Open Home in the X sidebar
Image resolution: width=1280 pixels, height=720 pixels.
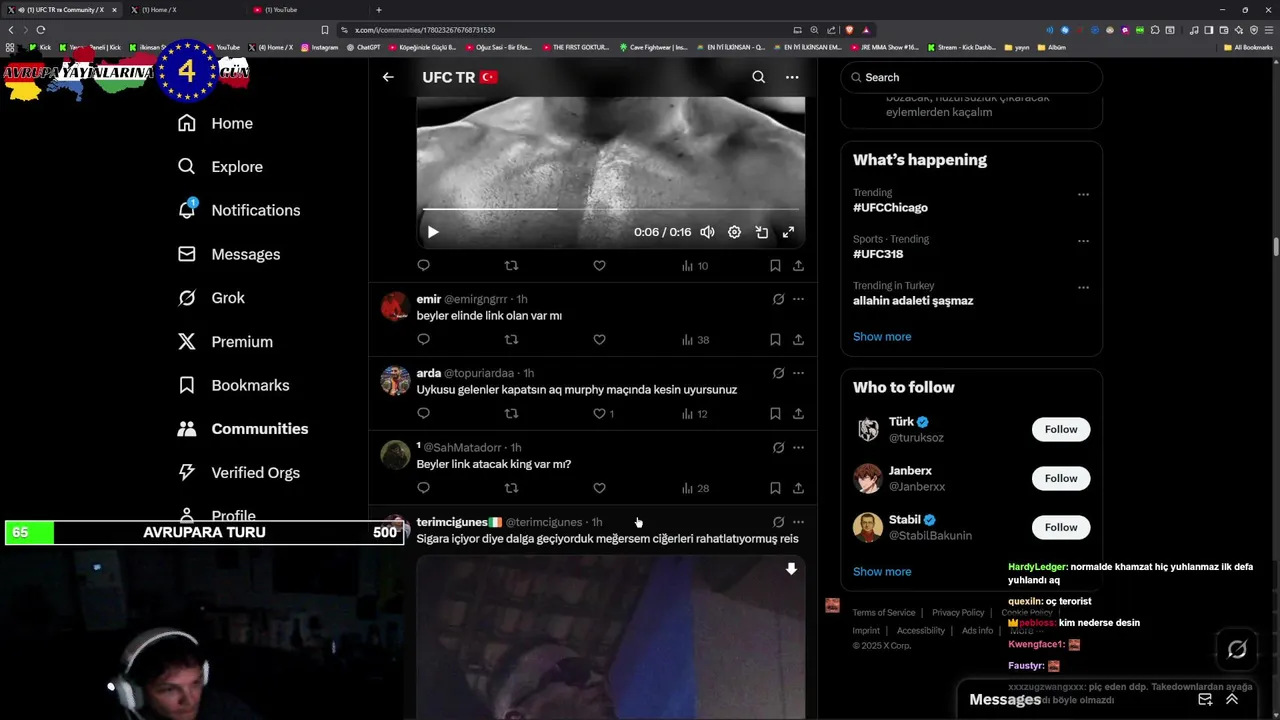coord(215,123)
